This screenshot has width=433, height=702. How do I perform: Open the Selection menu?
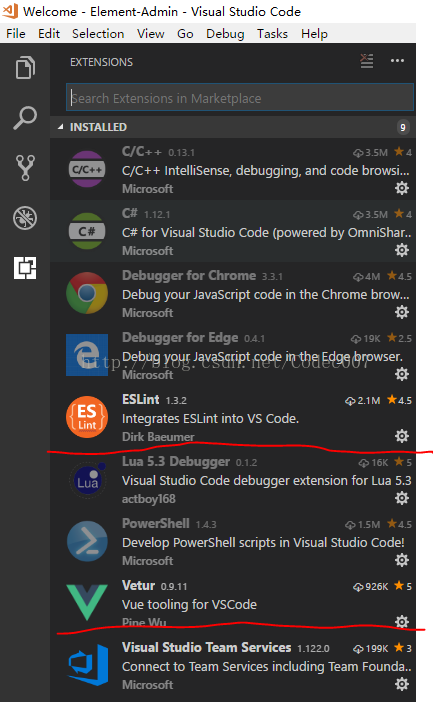tap(98, 34)
